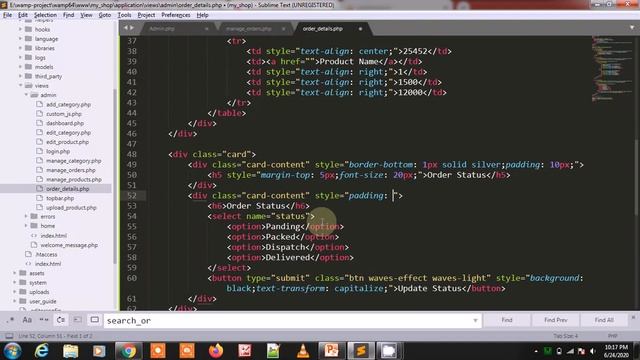This screenshot has height=360, width=640.
Task: Collapse the admin folder
Action: [x=27, y=95]
